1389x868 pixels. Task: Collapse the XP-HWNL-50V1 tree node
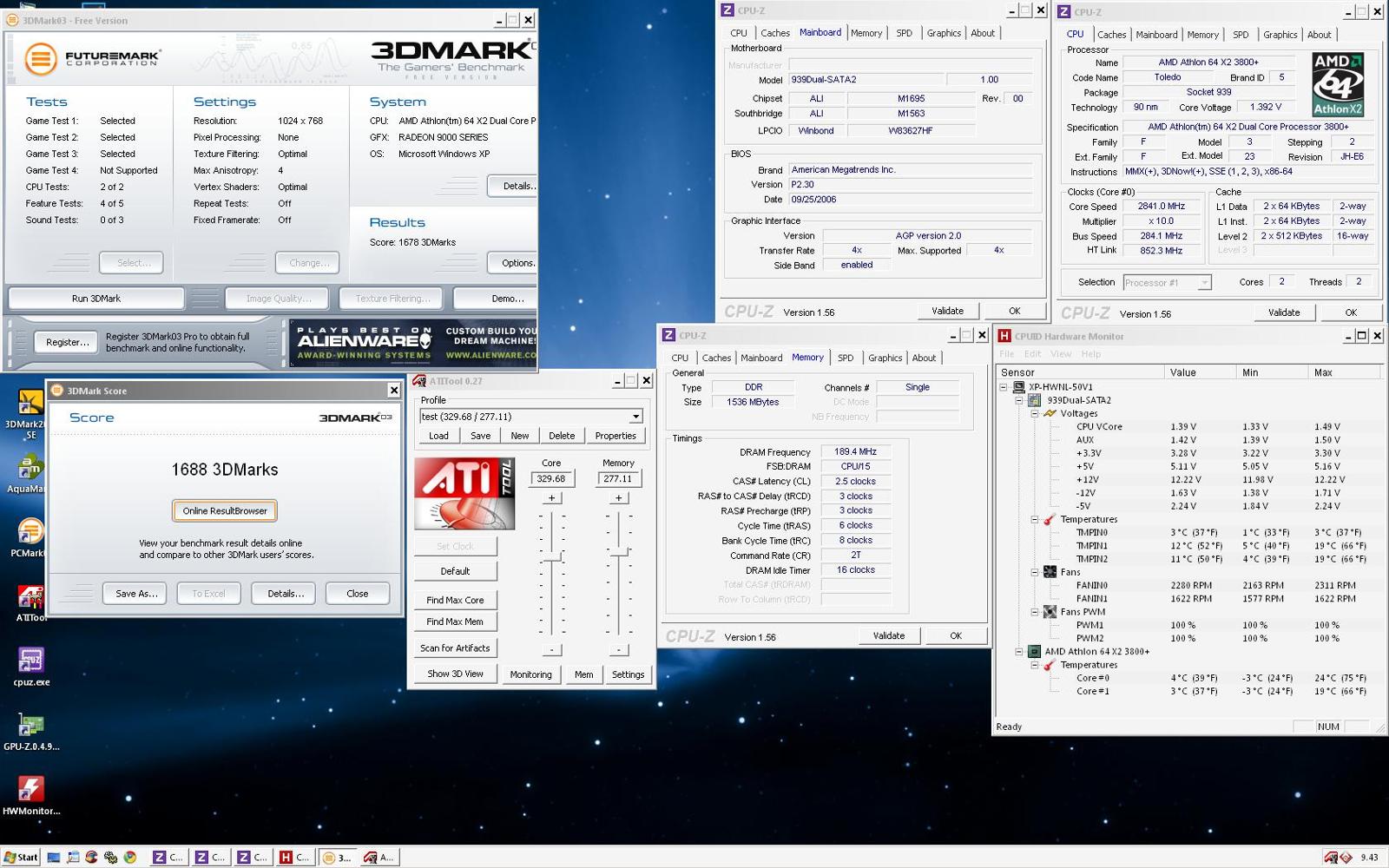1004,387
